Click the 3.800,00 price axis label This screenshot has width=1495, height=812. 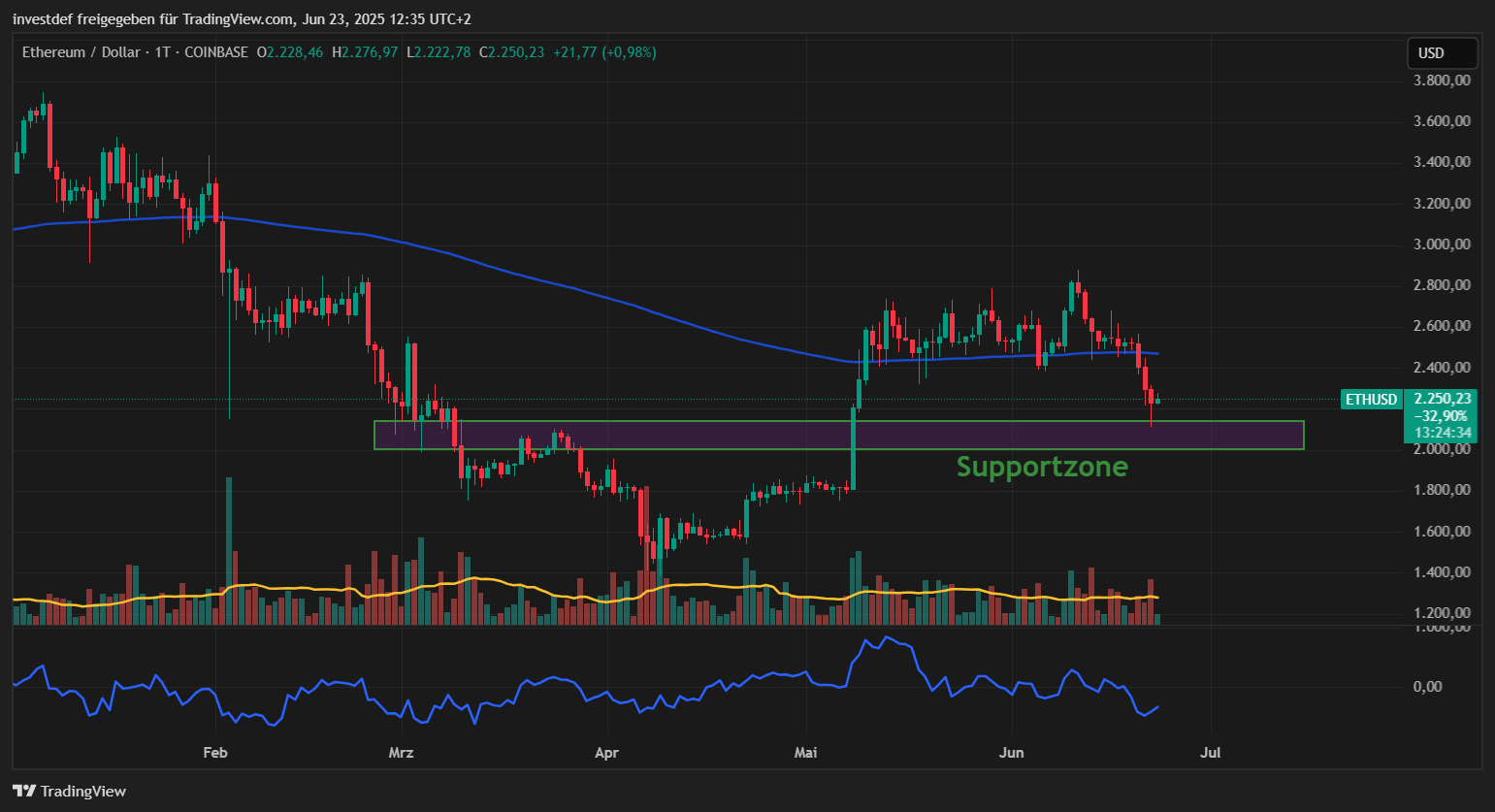[1443, 81]
